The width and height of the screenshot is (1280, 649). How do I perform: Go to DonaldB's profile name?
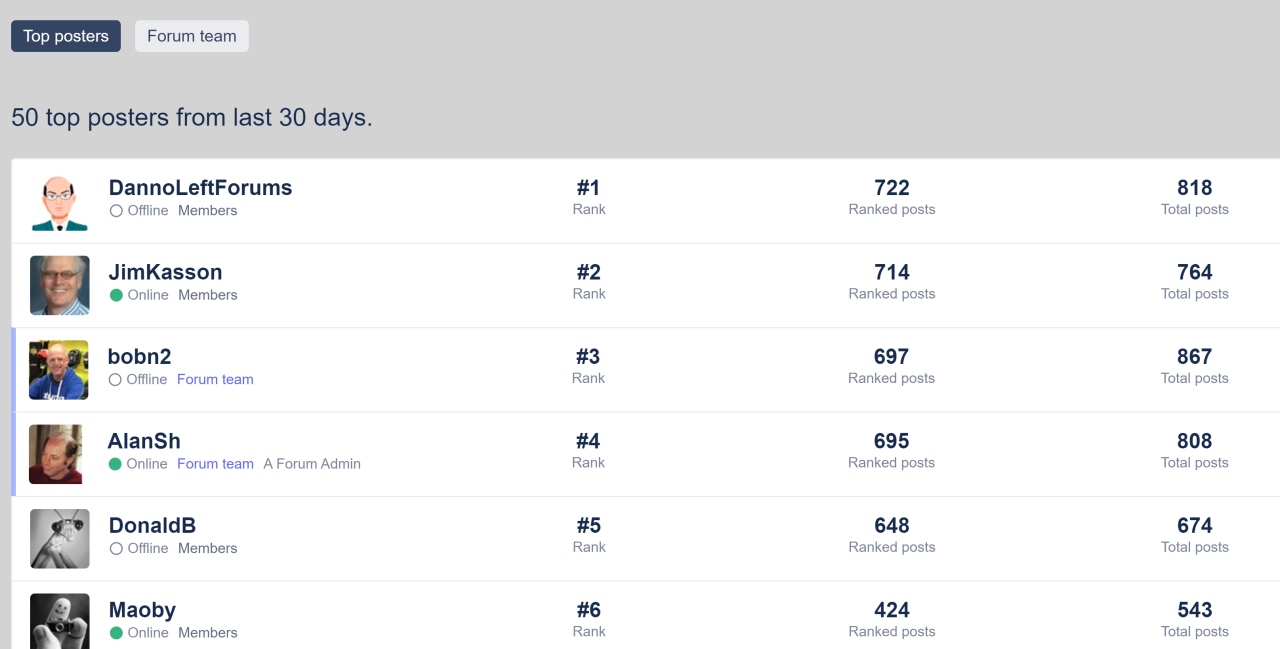(x=152, y=525)
